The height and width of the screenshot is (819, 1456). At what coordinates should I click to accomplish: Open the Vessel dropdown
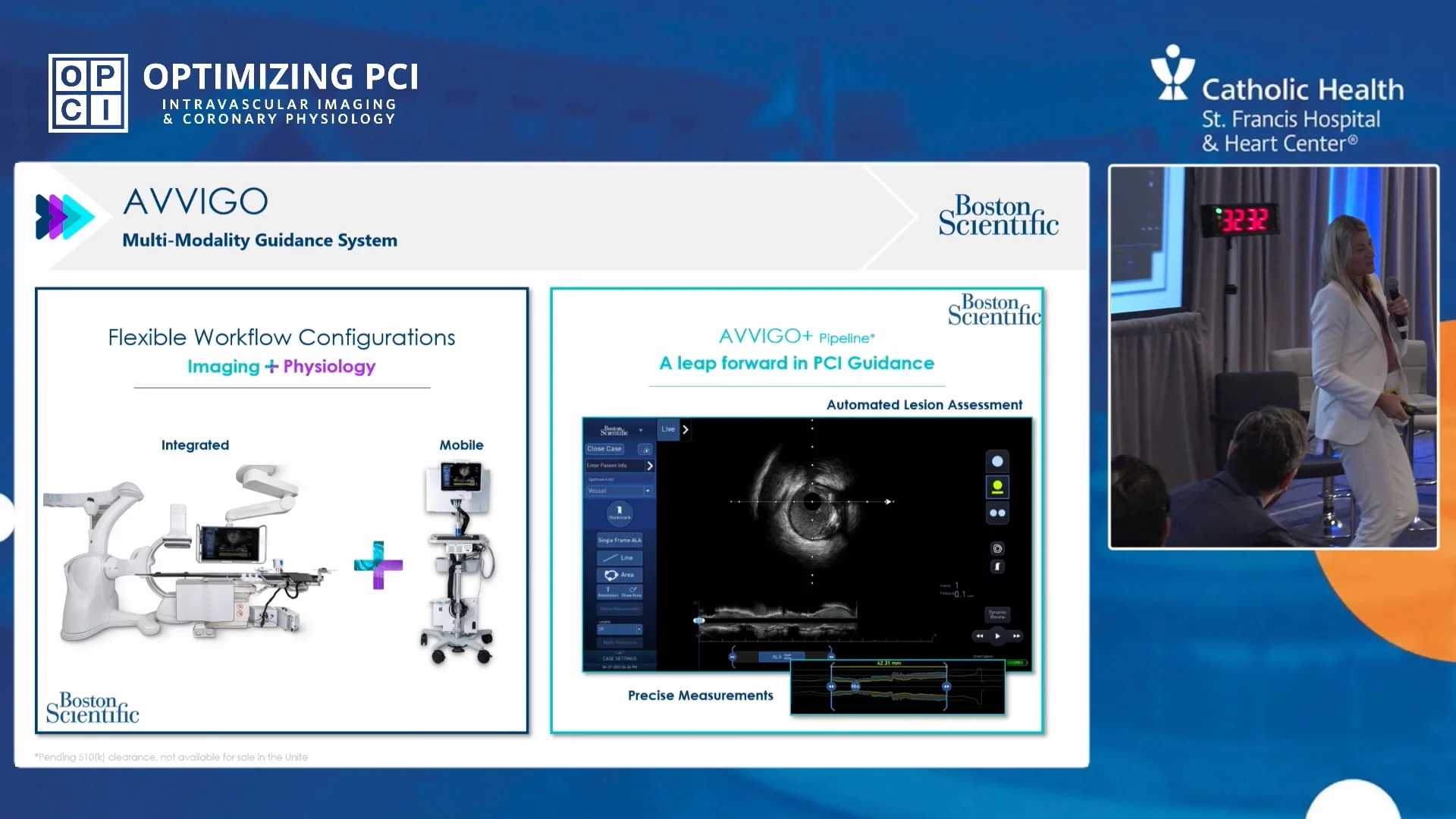click(618, 491)
